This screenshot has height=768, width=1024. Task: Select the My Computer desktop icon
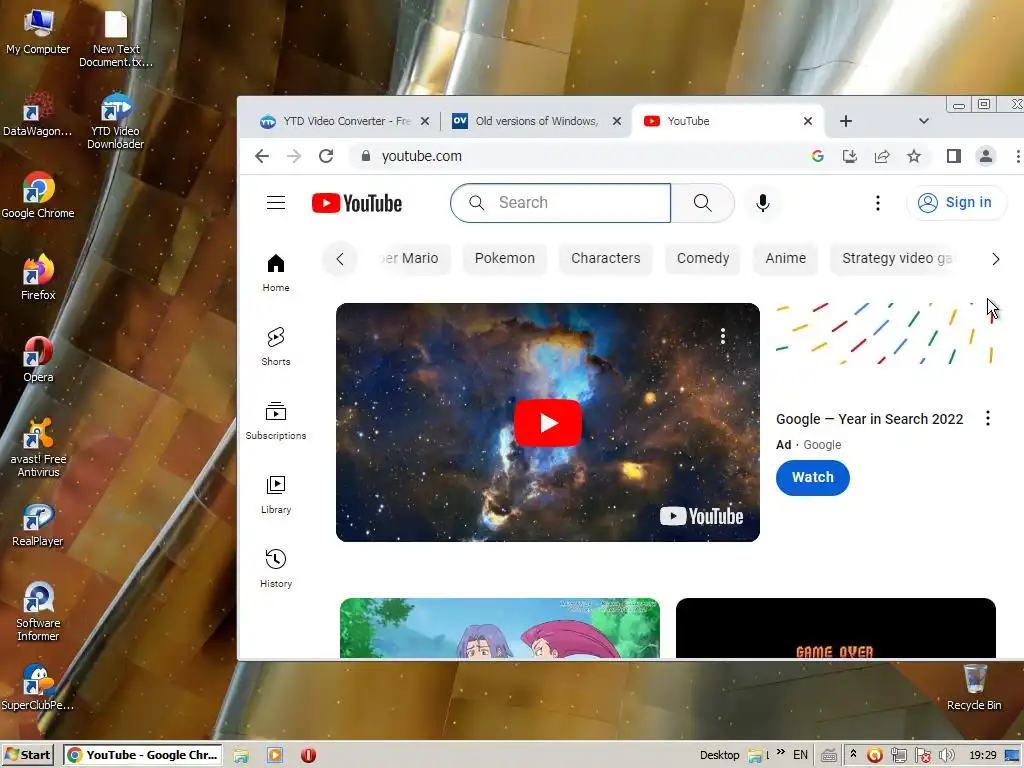click(x=38, y=32)
